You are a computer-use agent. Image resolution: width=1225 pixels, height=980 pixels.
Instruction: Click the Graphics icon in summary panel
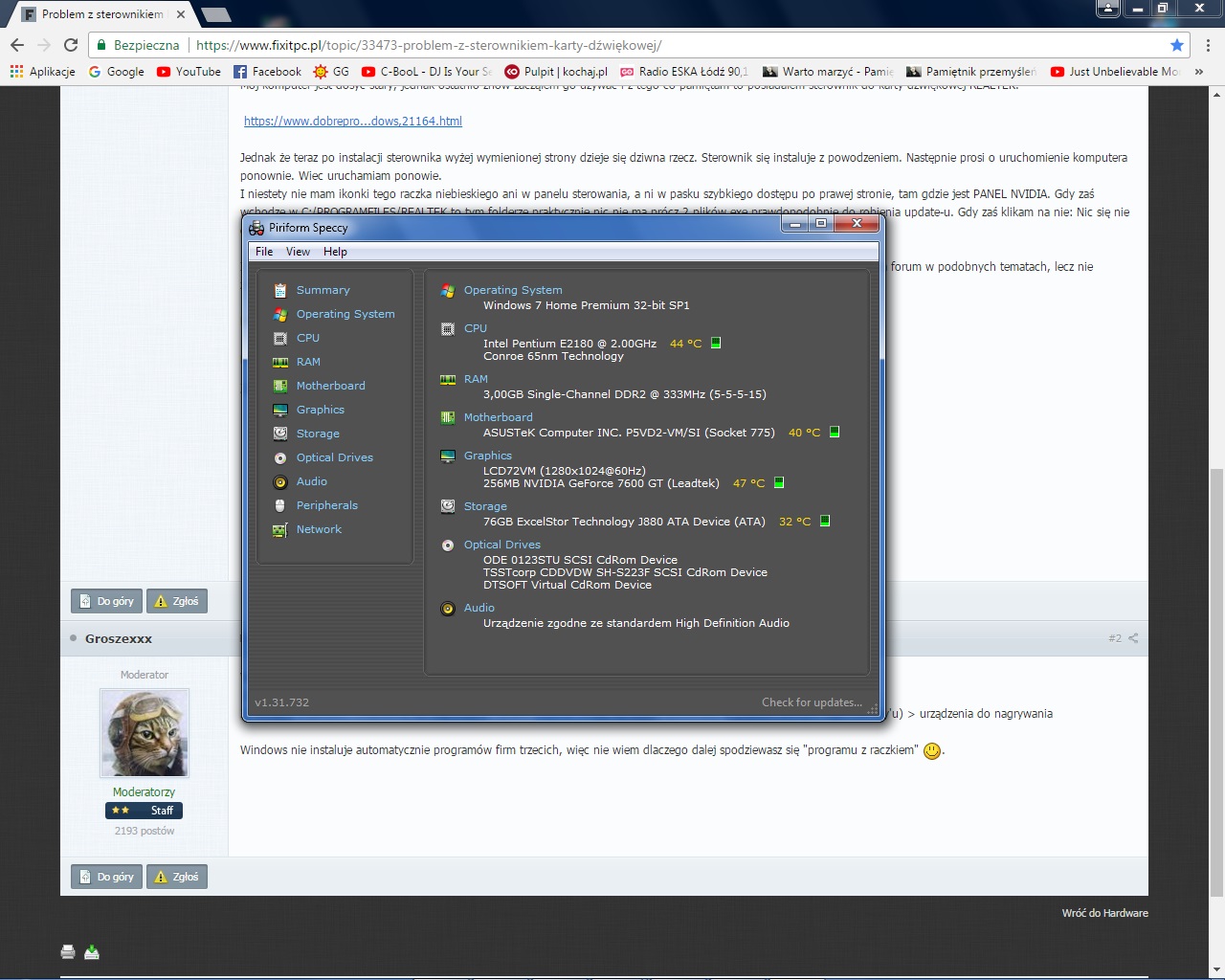(x=448, y=456)
